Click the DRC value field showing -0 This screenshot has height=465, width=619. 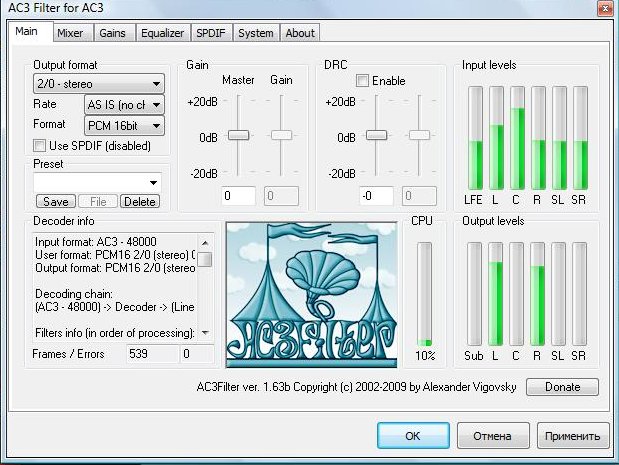[376, 196]
